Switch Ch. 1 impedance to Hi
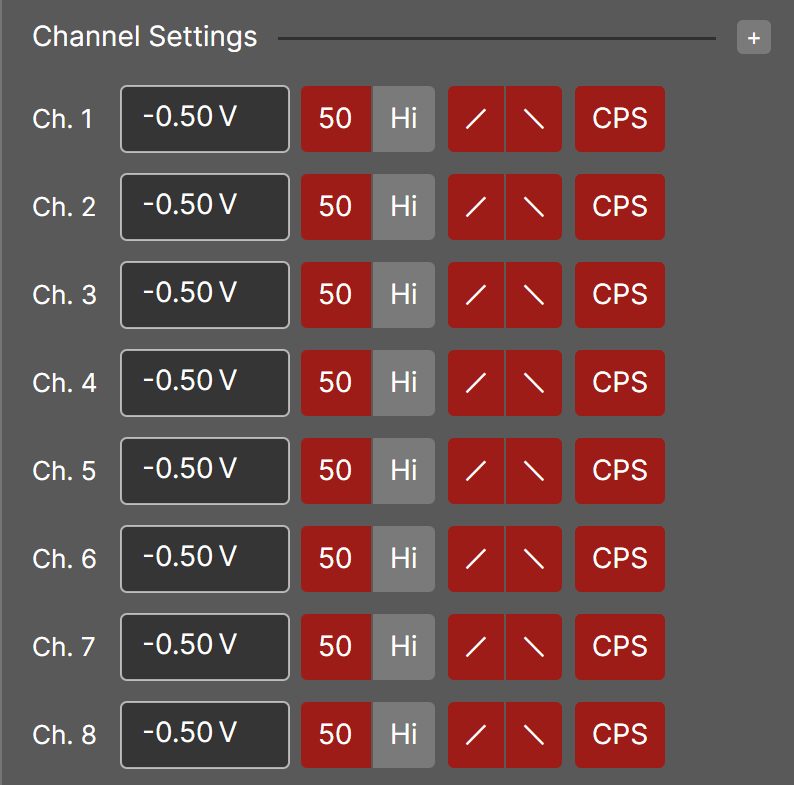 404,119
